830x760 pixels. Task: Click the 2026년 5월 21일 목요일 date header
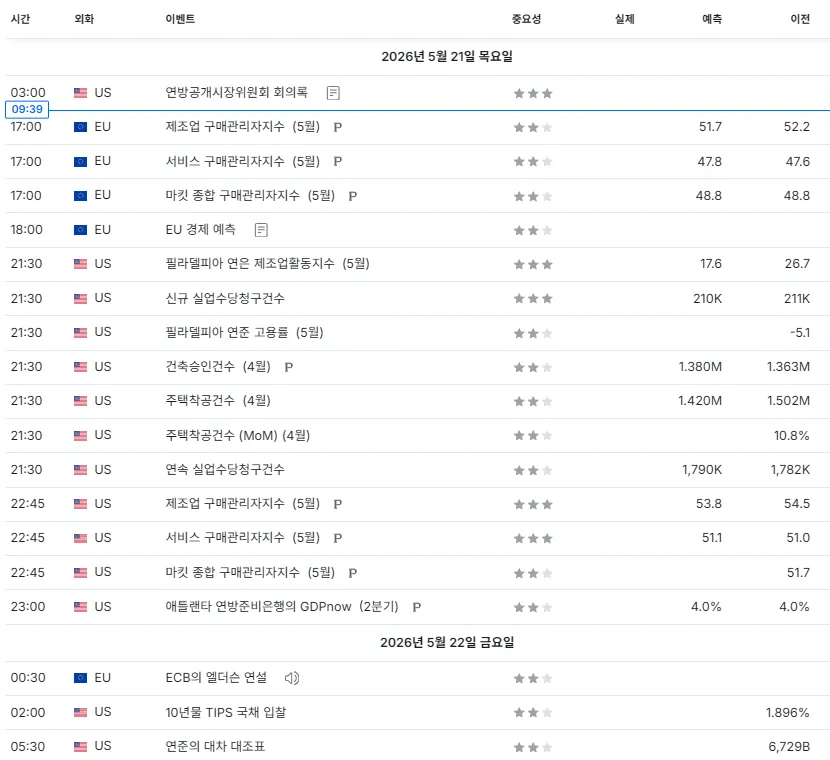coord(447,57)
